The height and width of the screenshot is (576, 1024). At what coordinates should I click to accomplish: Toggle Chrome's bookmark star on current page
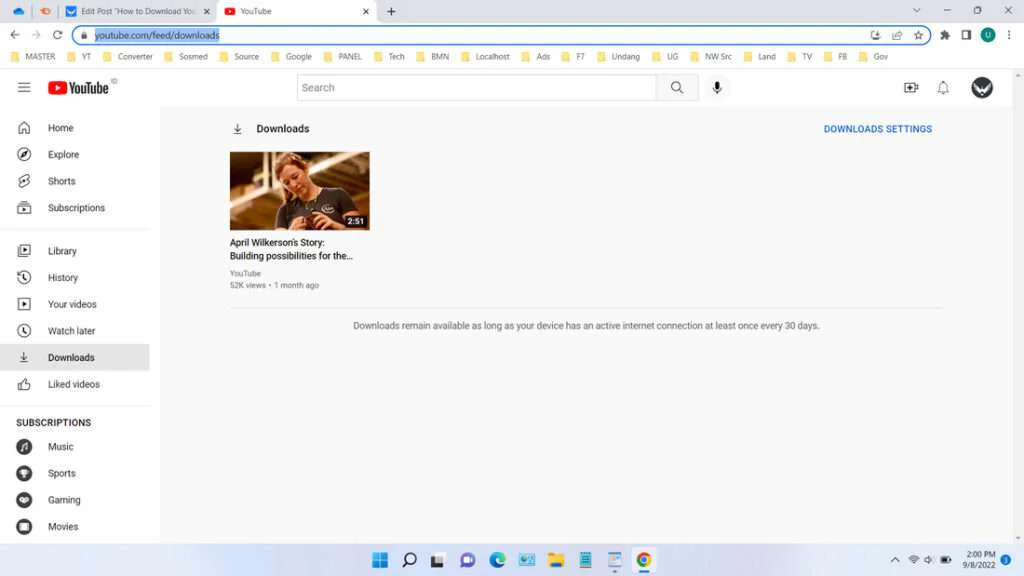[x=918, y=34]
